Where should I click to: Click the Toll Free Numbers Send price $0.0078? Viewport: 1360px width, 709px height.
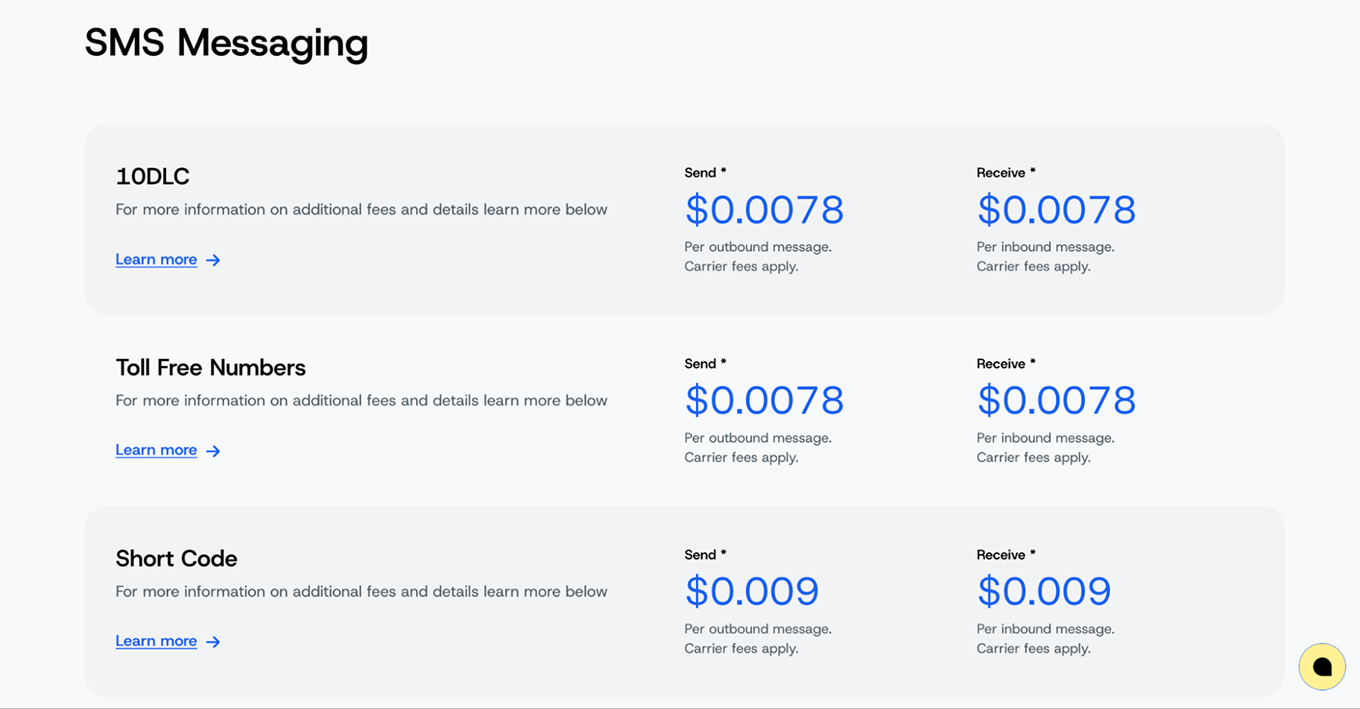tap(765, 401)
